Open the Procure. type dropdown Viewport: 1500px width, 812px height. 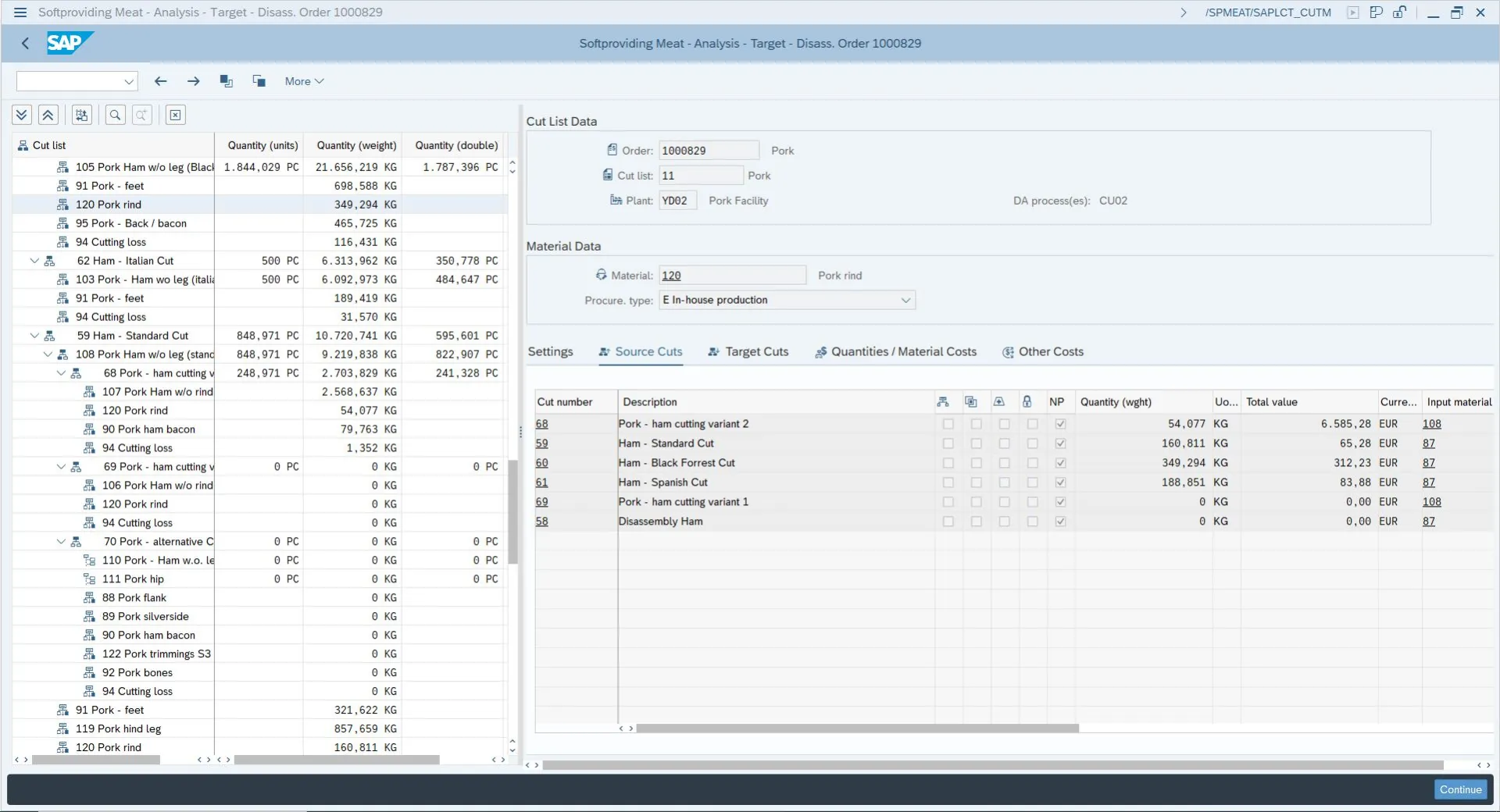tap(905, 300)
